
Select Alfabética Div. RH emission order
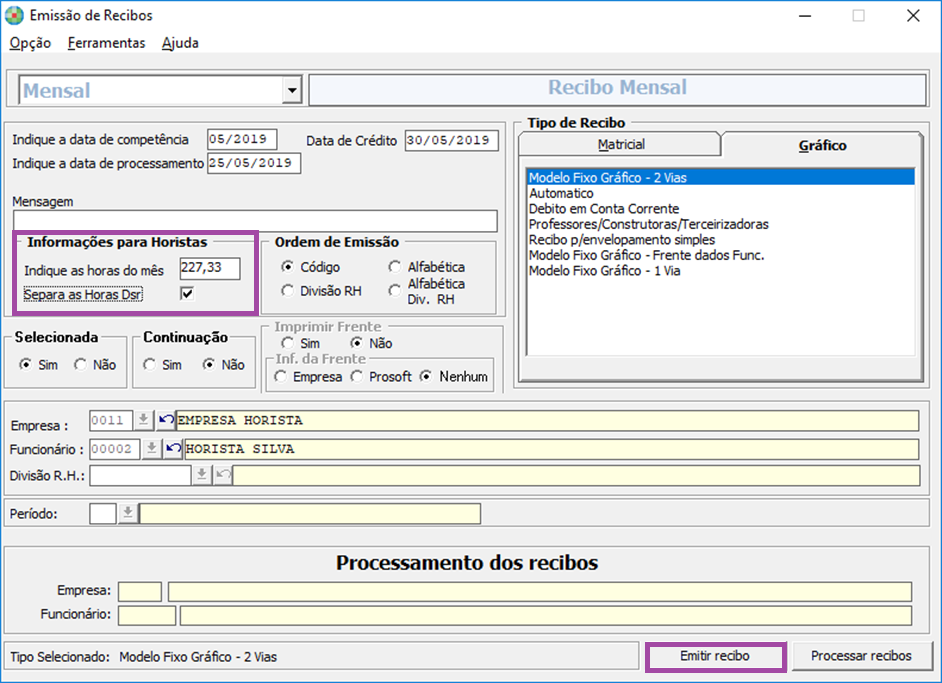(395, 291)
